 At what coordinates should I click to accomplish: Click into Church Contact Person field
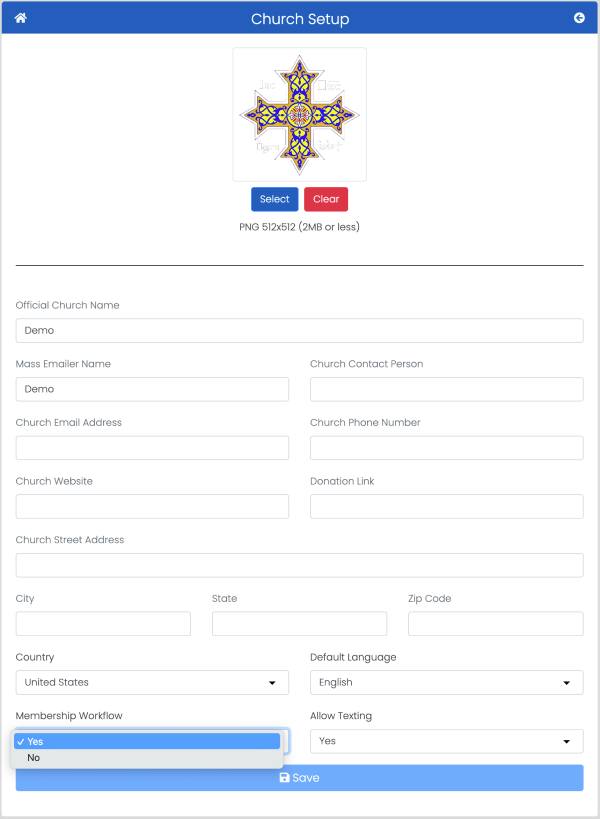(x=446, y=389)
